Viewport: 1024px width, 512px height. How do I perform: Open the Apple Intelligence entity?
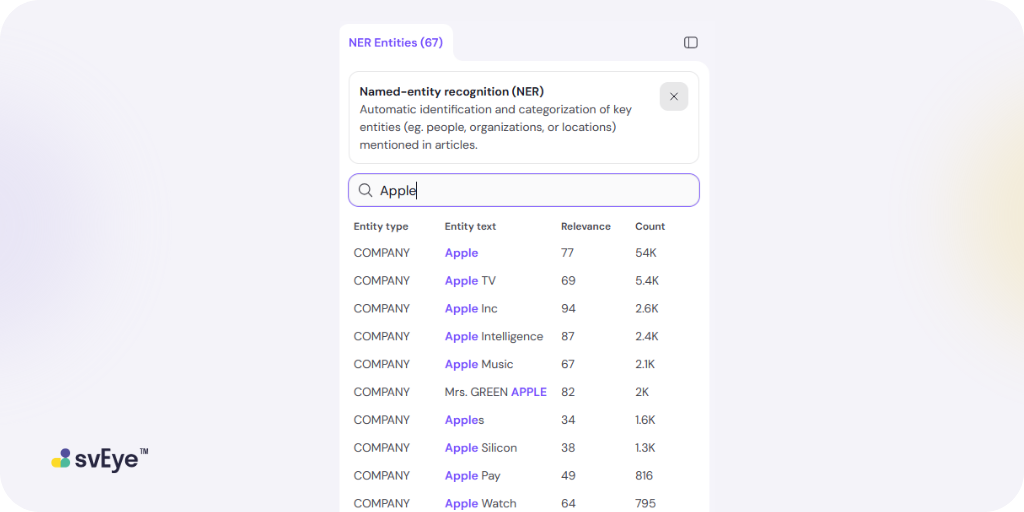pos(494,336)
